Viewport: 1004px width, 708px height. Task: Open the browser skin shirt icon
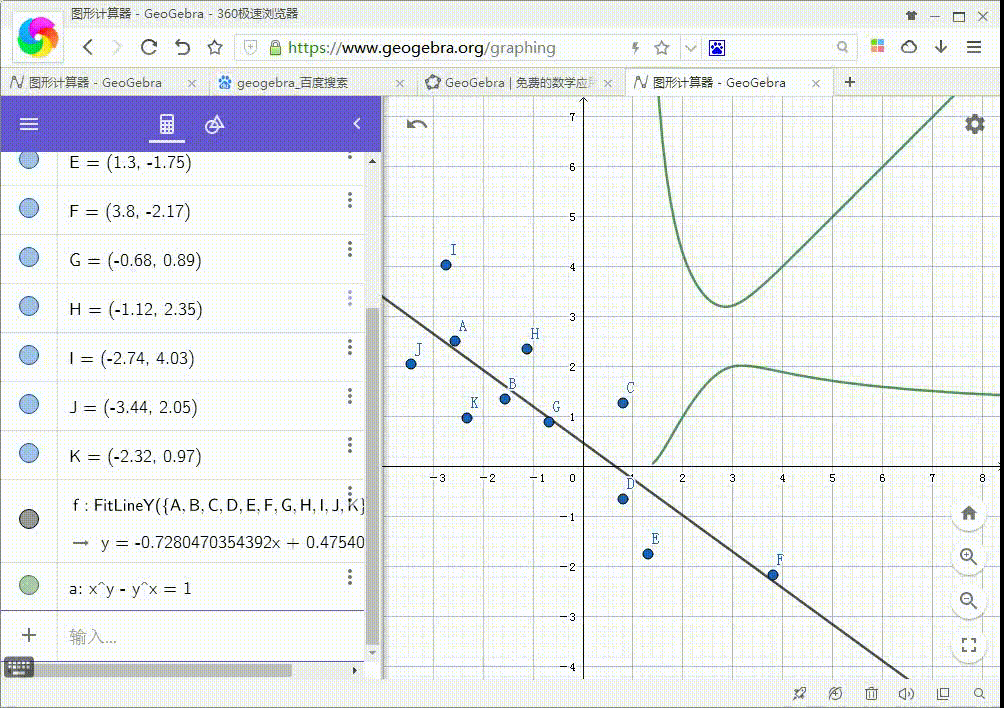tap(911, 16)
